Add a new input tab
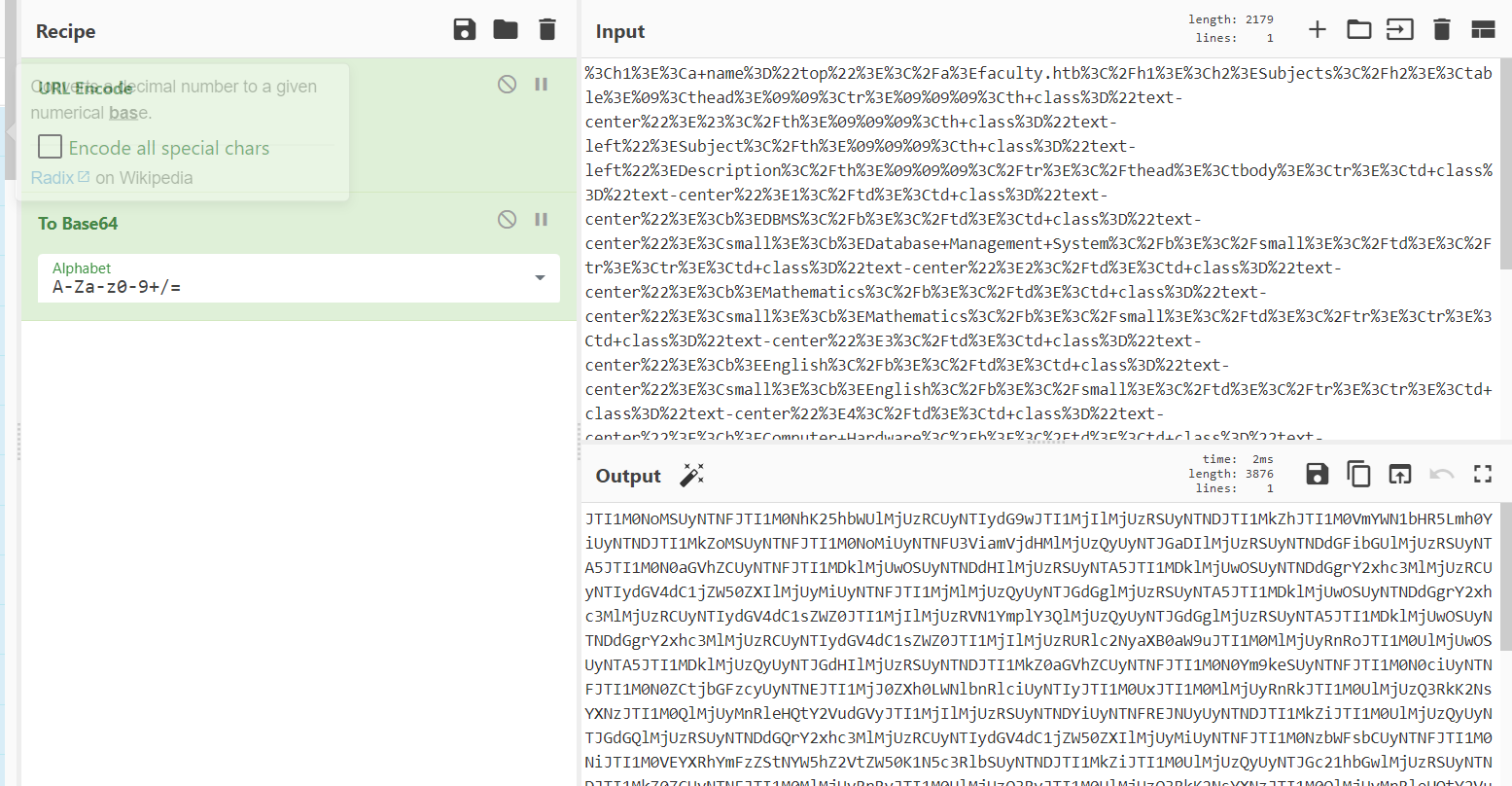This screenshot has width=1512, height=786. (1317, 29)
